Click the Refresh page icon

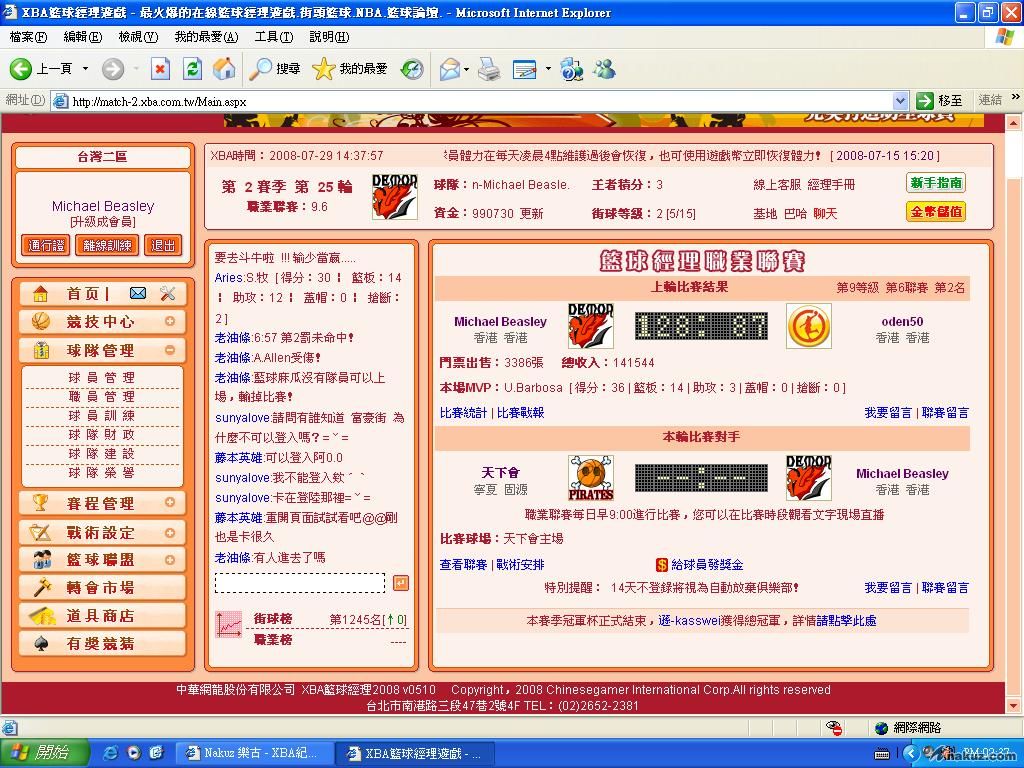tap(192, 69)
